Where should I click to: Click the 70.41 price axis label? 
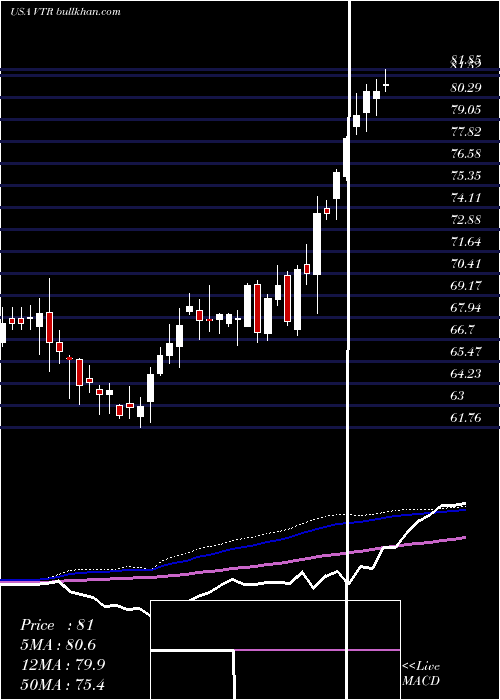coord(466,264)
